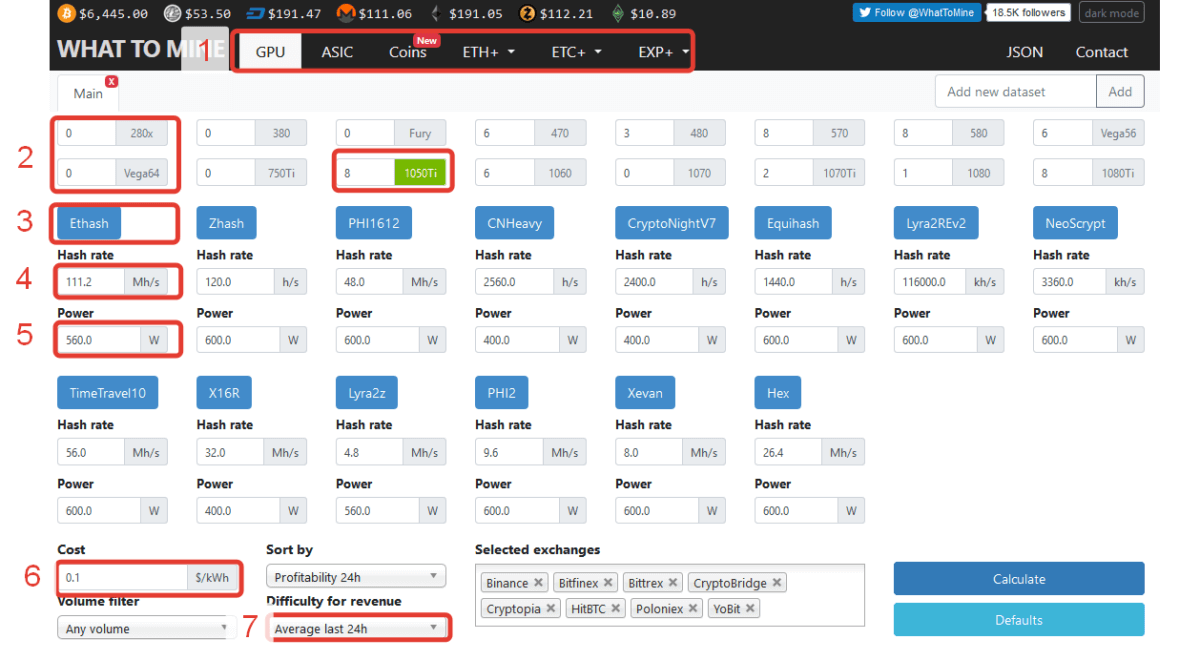Remove Bitfinex from selected exchanges
Screen dimensions: 1200x660
608,583
